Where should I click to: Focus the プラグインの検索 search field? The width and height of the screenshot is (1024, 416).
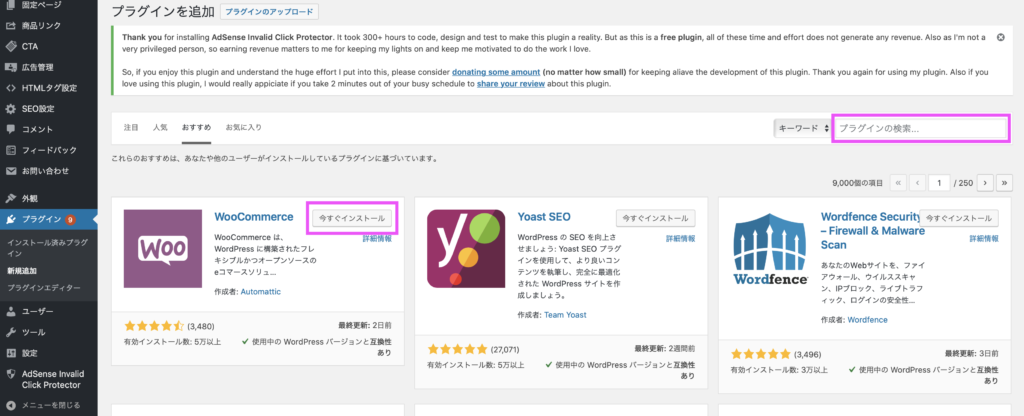pyautogui.click(x=921, y=129)
